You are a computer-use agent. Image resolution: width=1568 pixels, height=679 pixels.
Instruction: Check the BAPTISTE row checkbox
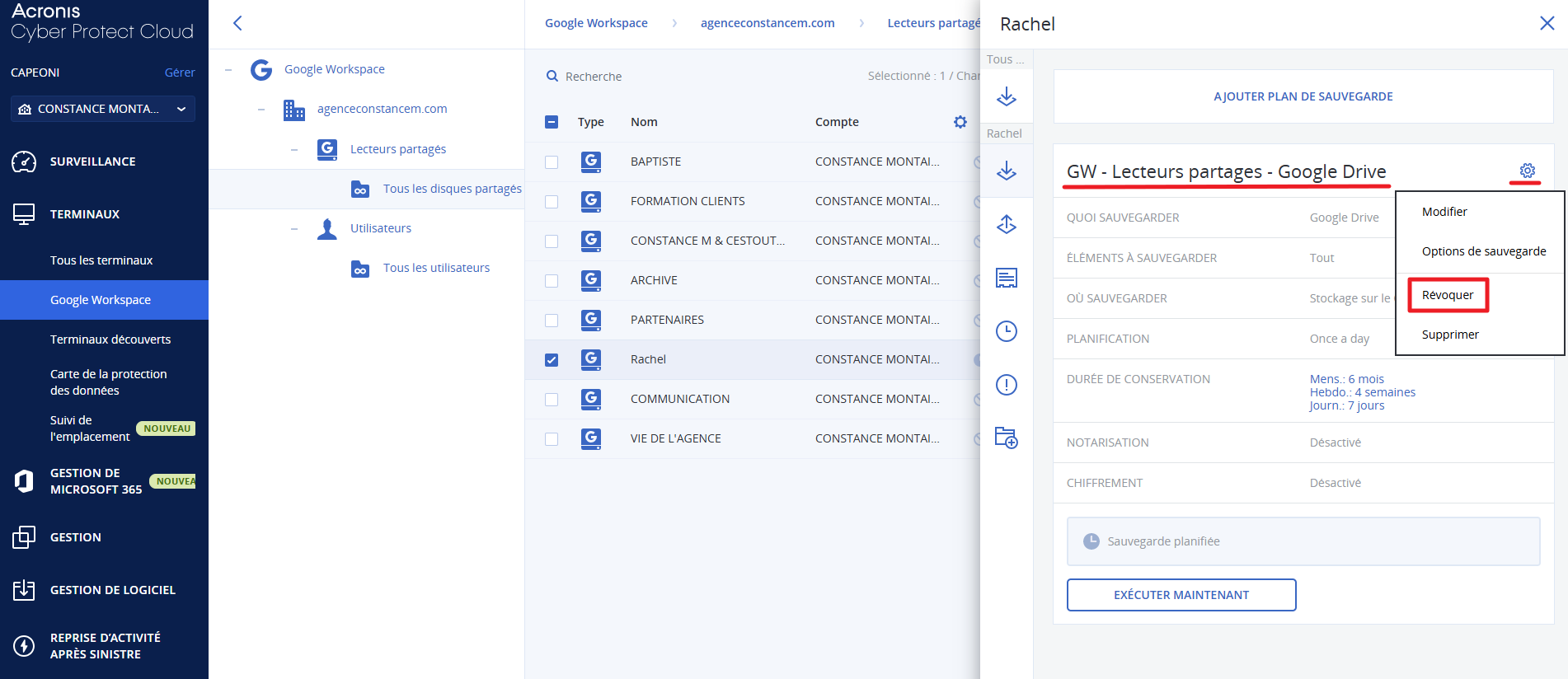(552, 162)
